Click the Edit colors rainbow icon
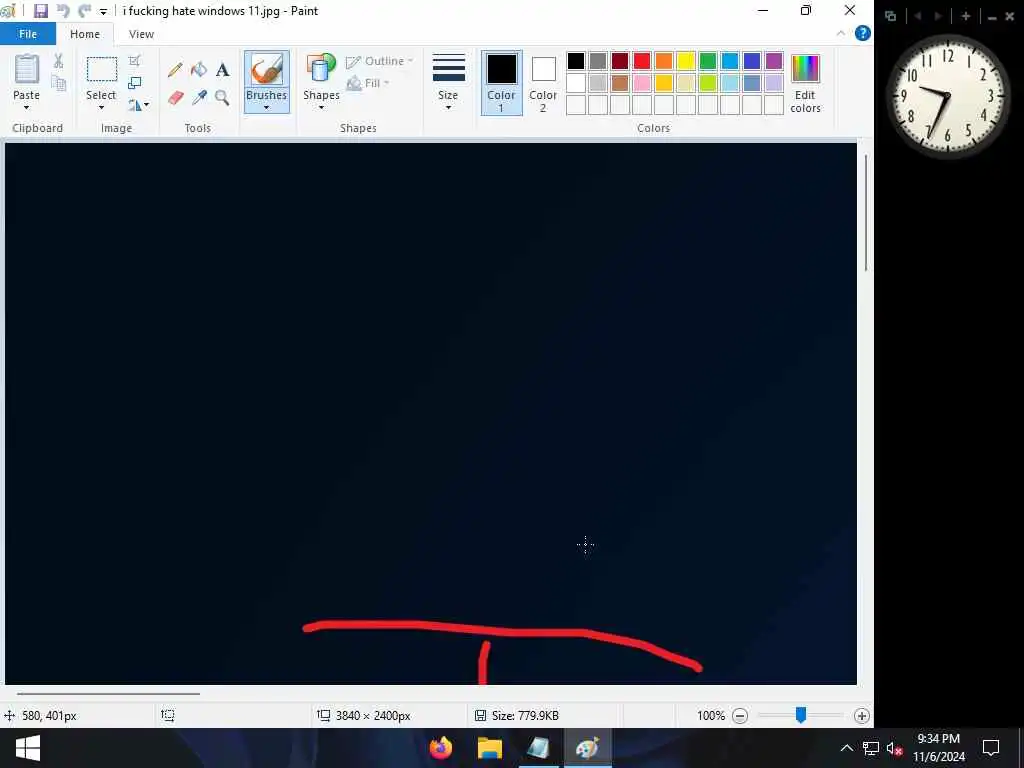The width and height of the screenshot is (1024, 768). [805, 69]
